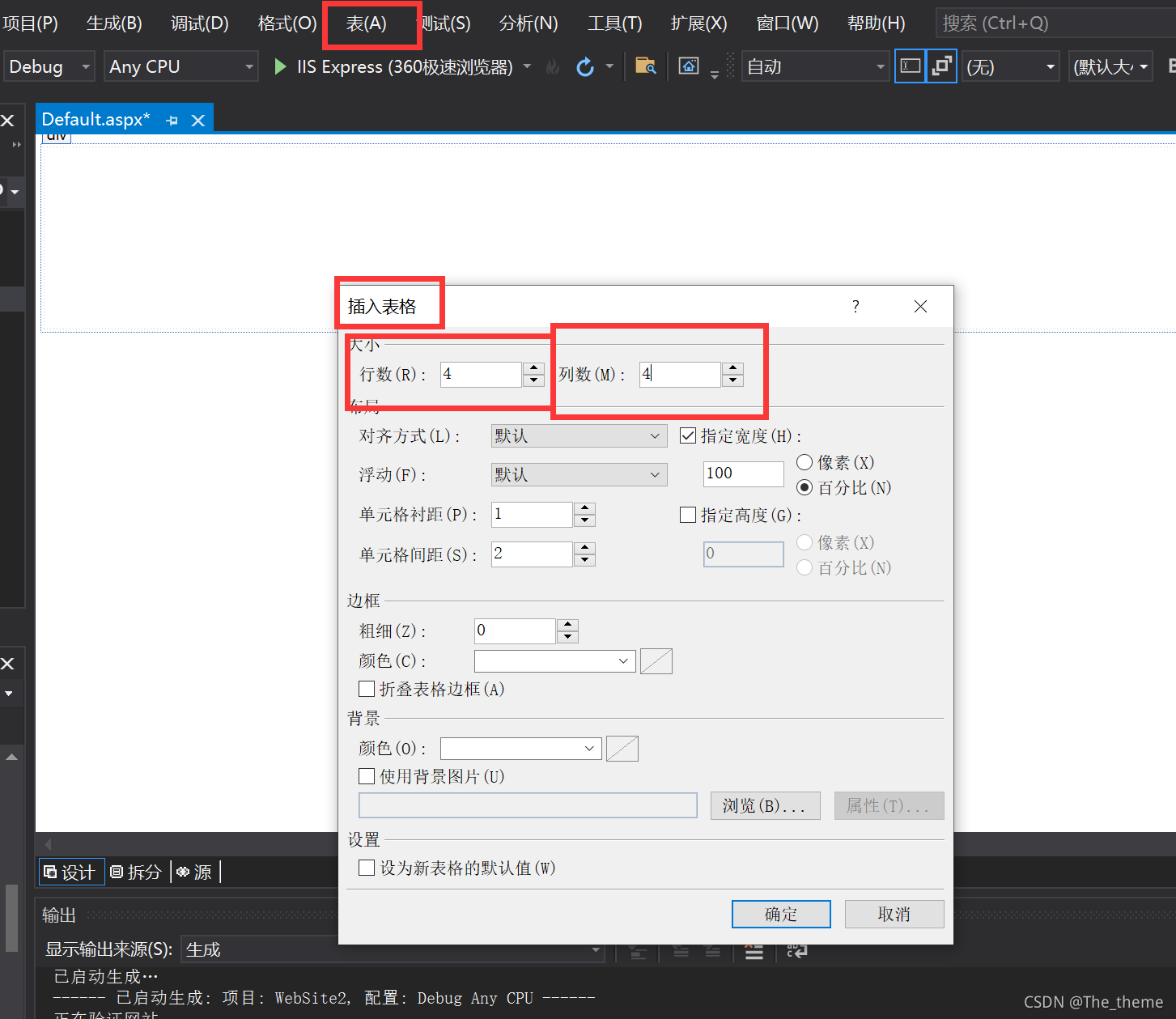Click the Hot Reload flame icon

point(553,67)
